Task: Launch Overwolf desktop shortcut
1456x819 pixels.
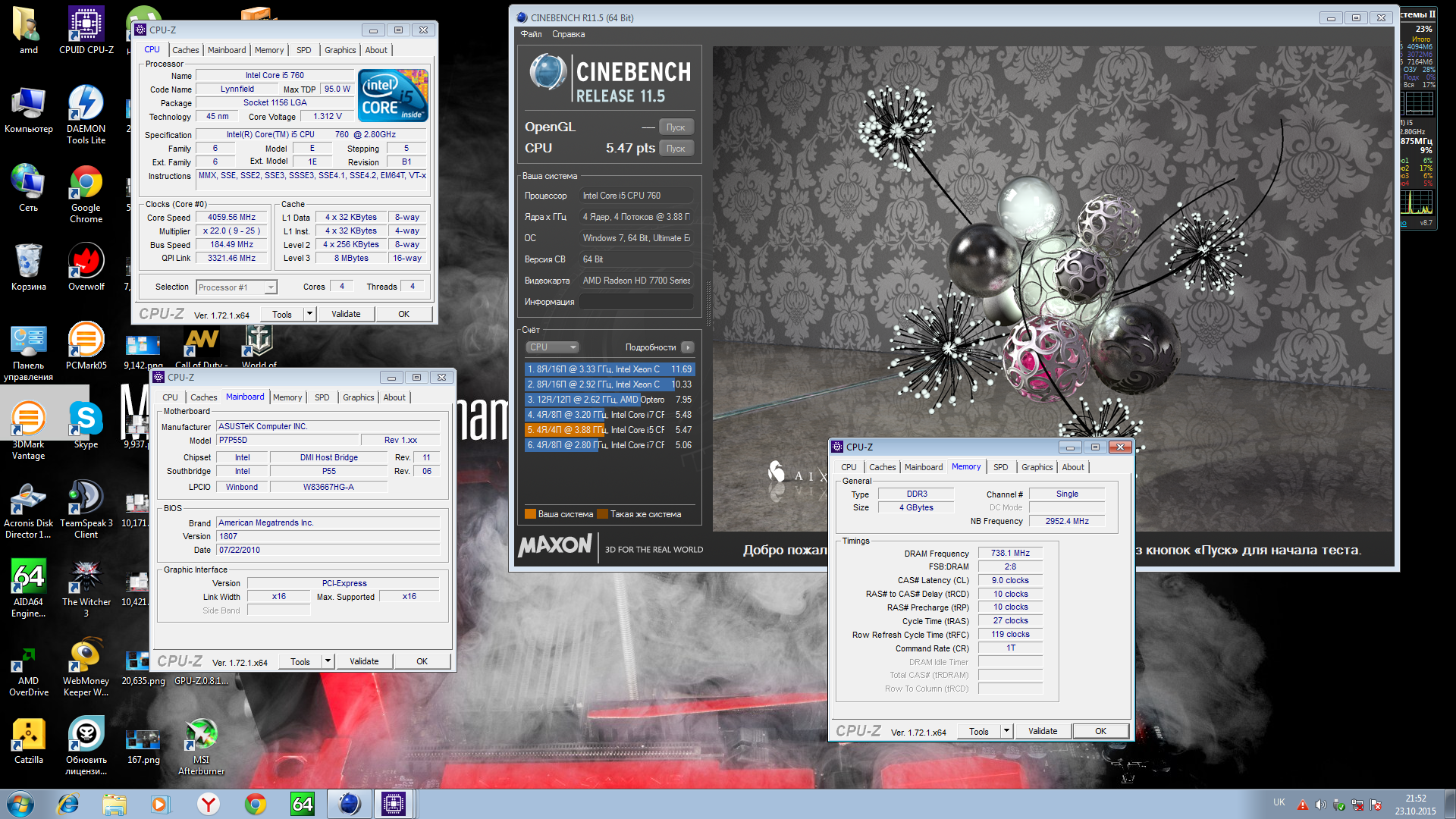Action: pyautogui.click(x=86, y=267)
